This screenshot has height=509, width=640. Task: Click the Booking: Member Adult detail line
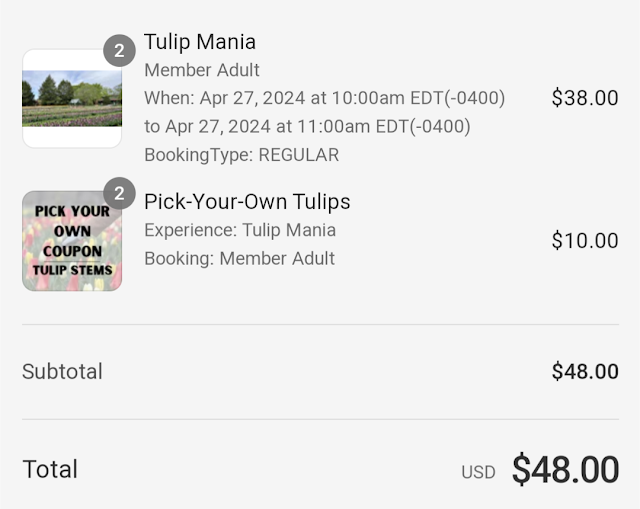tap(239, 258)
